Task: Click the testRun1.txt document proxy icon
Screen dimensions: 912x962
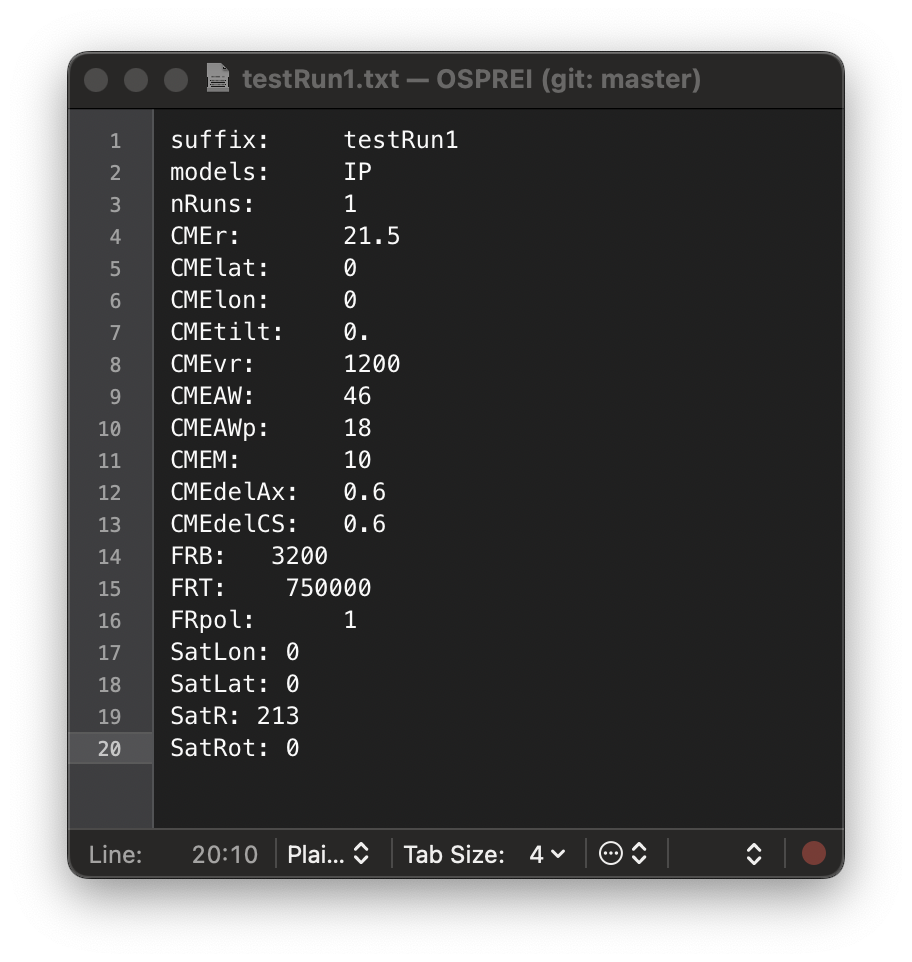Action: point(217,79)
